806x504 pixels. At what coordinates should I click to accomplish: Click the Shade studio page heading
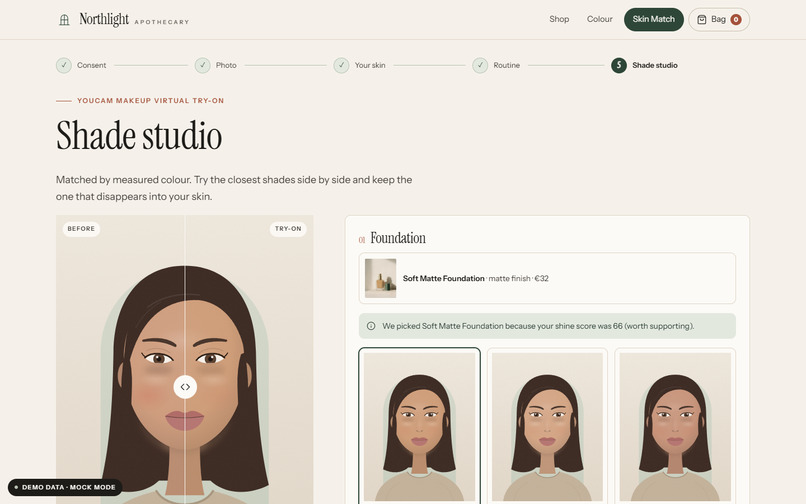pyautogui.click(x=139, y=136)
